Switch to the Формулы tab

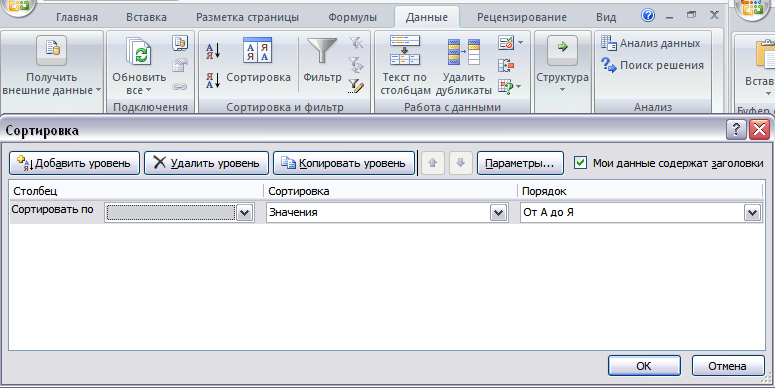[x=352, y=17]
